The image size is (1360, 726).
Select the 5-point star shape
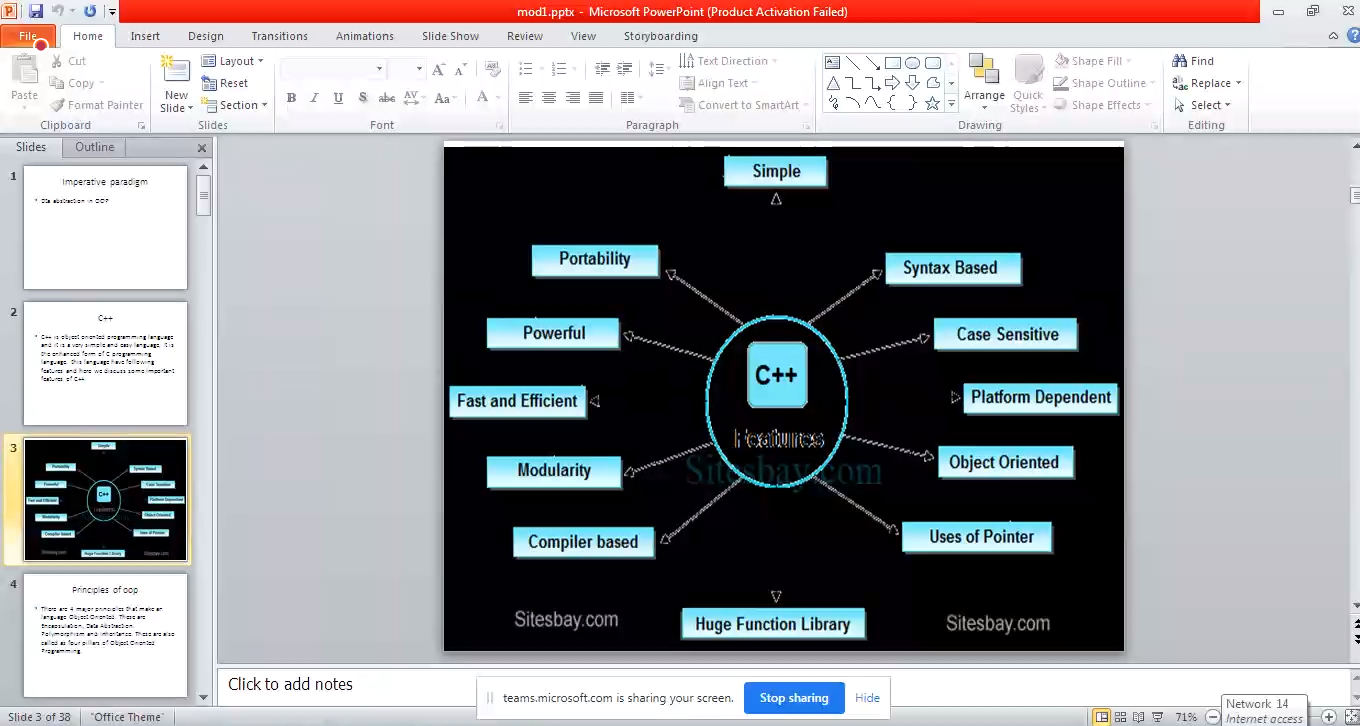click(932, 103)
